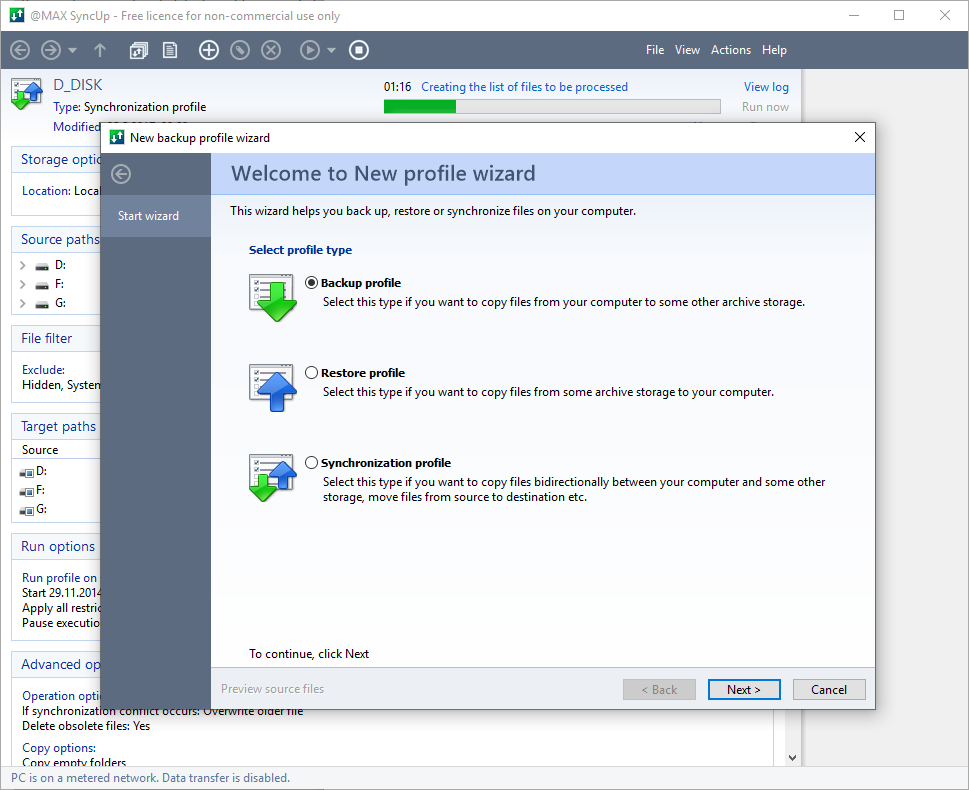Click the Backup profile green arrow icon
Image resolution: width=969 pixels, height=790 pixels.
pos(273,297)
